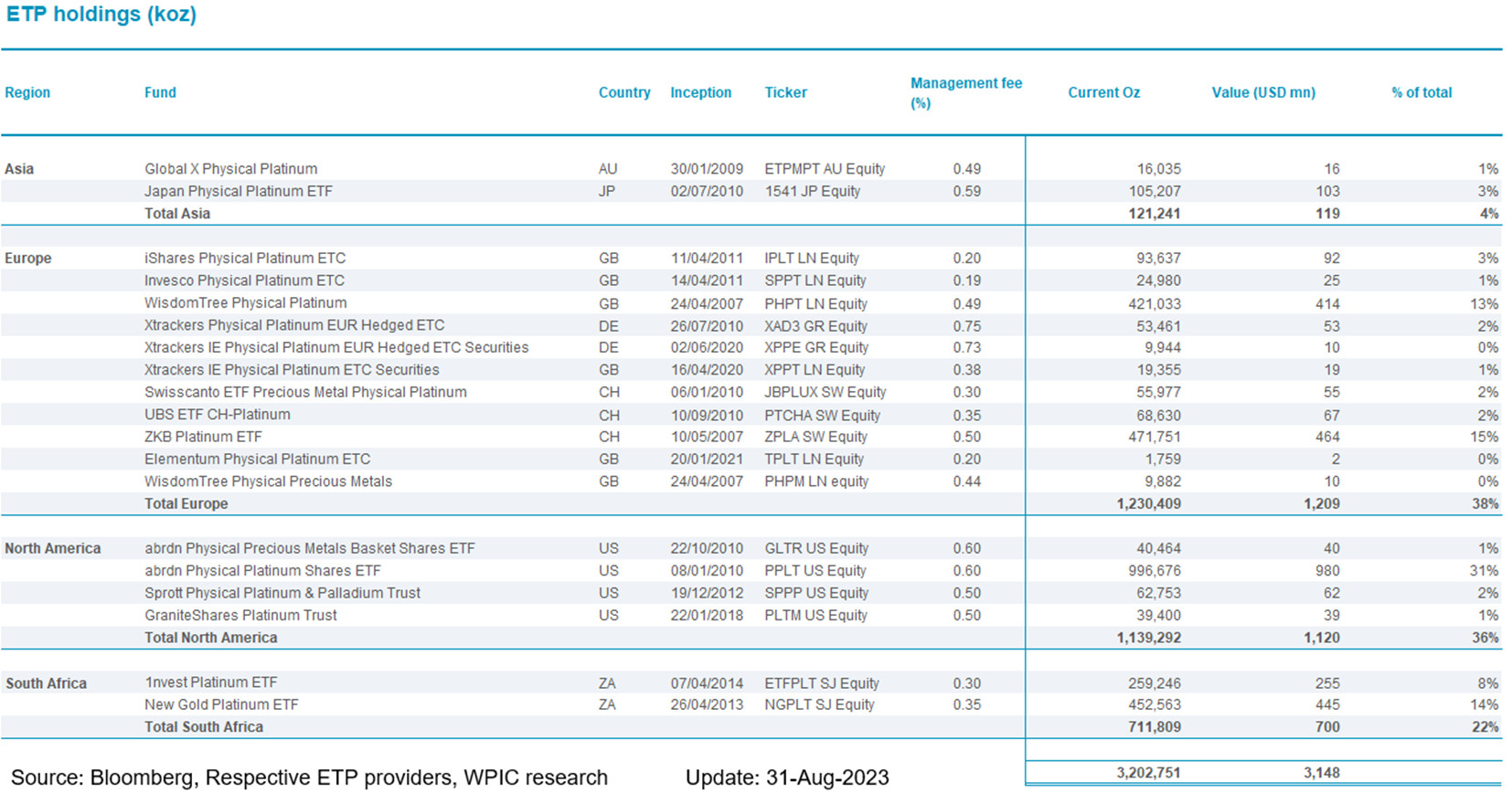Click 'abrdn Physical Platinum Shares ETF' fund name
Viewport: 1512px width, 793px height.
[262, 571]
